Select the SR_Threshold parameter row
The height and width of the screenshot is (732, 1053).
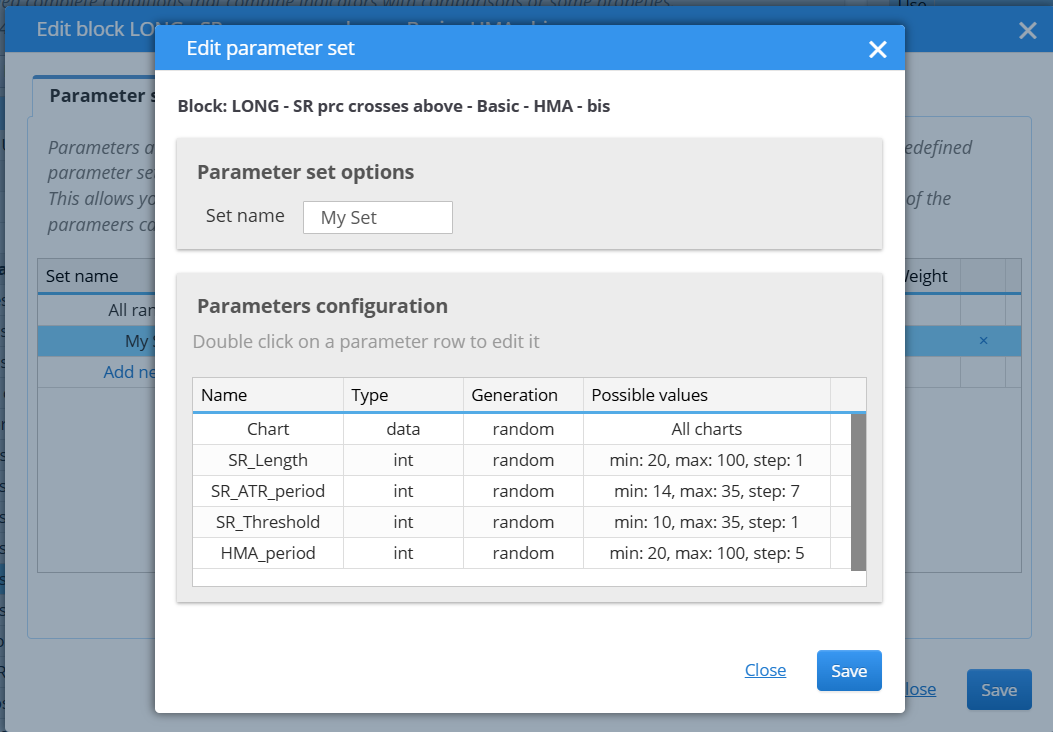[521, 522]
